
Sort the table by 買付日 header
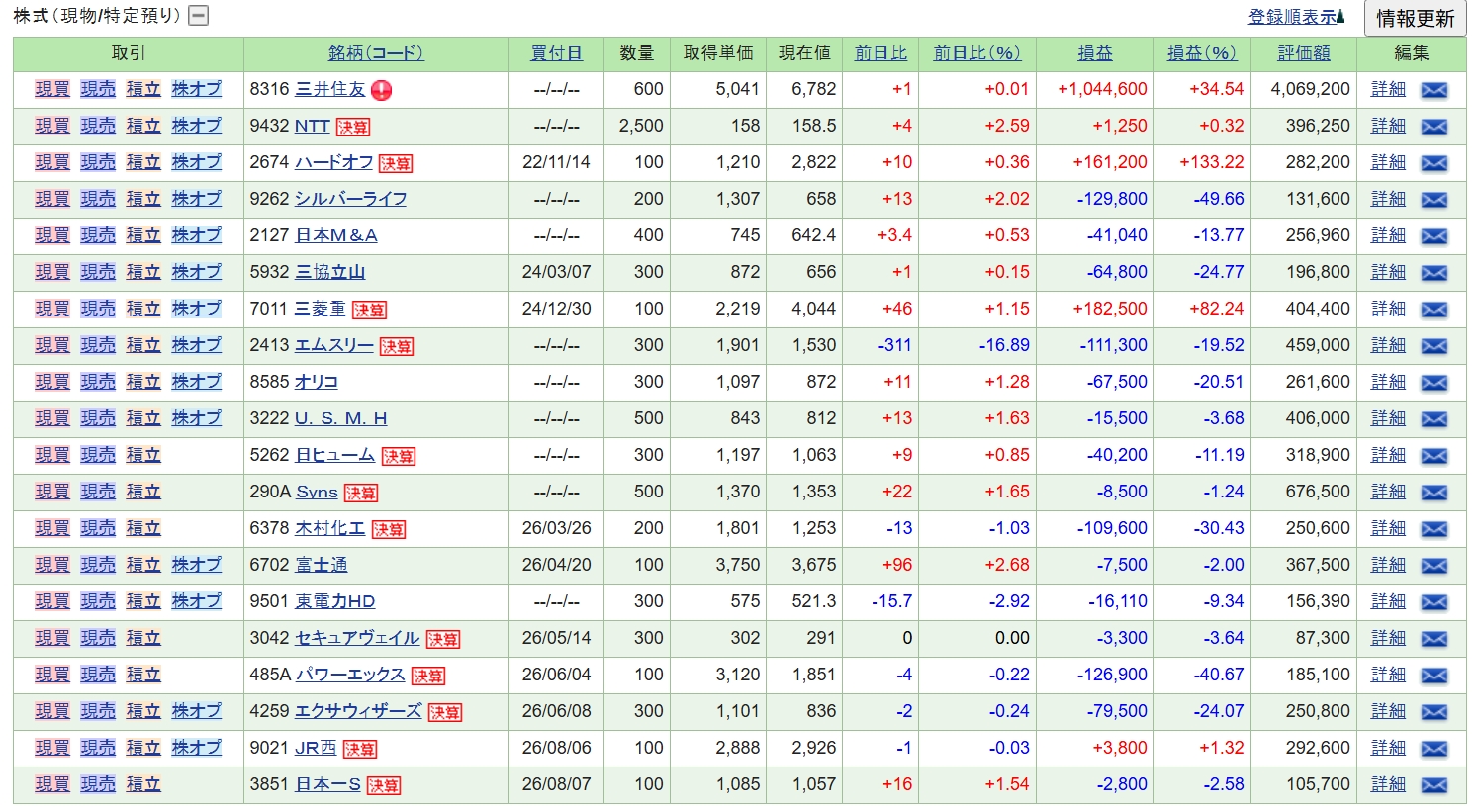tap(557, 53)
